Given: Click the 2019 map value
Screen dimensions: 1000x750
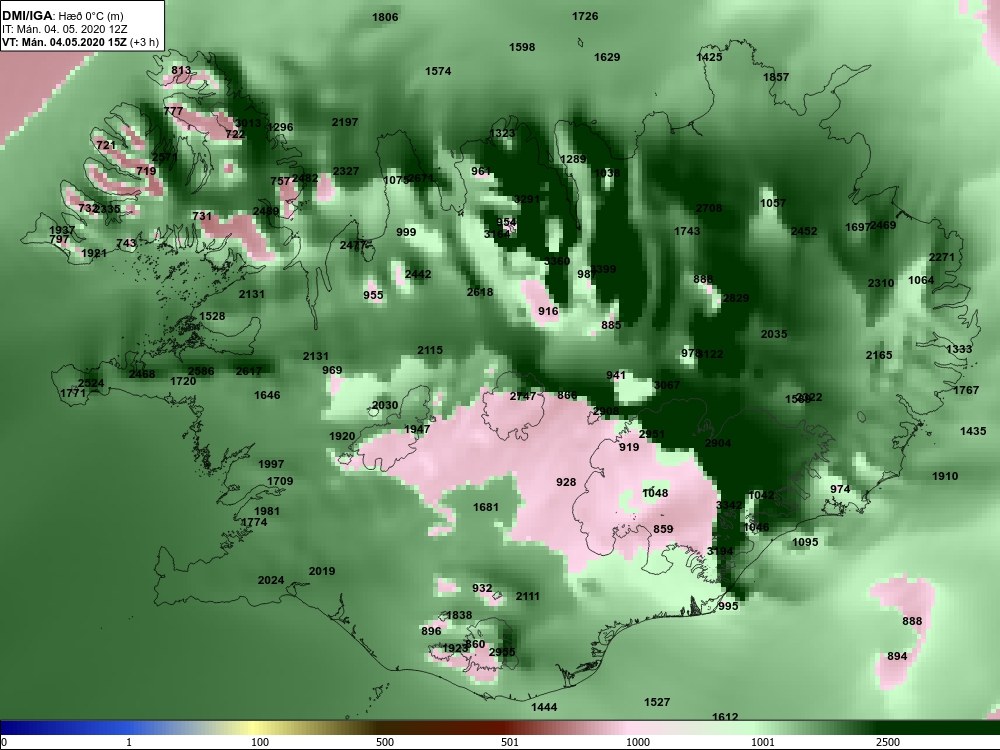Looking at the screenshot, I should tap(321, 571).
